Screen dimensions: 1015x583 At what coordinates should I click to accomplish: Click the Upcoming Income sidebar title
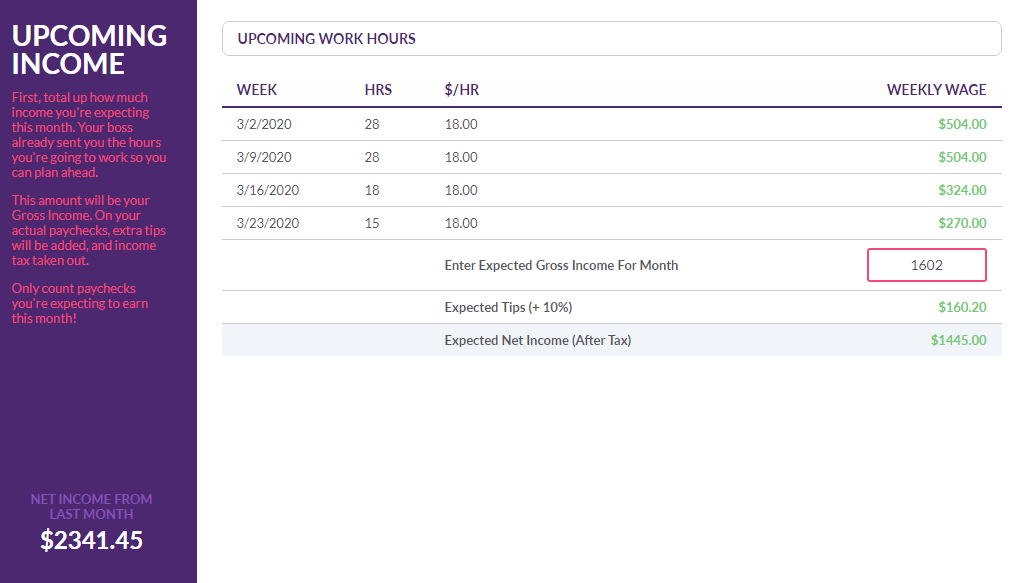pos(89,50)
